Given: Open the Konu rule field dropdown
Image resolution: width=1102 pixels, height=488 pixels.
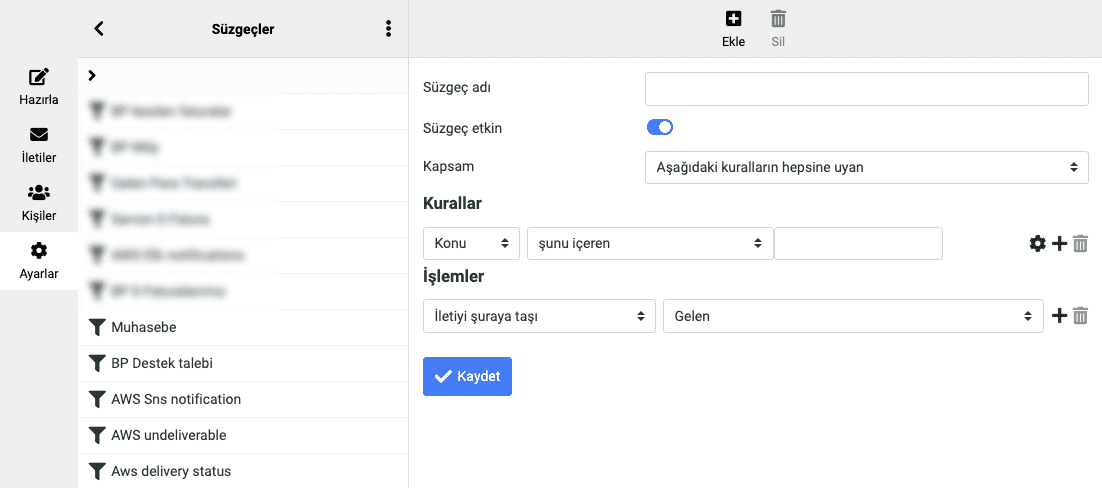Looking at the screenshot, I should pos(471,243).
